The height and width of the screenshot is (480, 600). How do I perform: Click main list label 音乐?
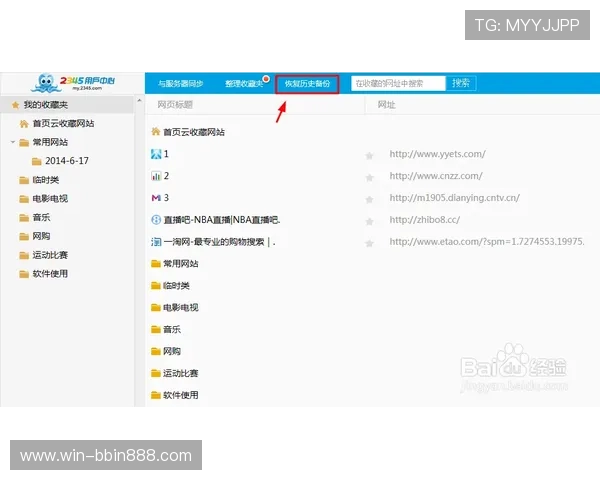click(x=172, y=329)
